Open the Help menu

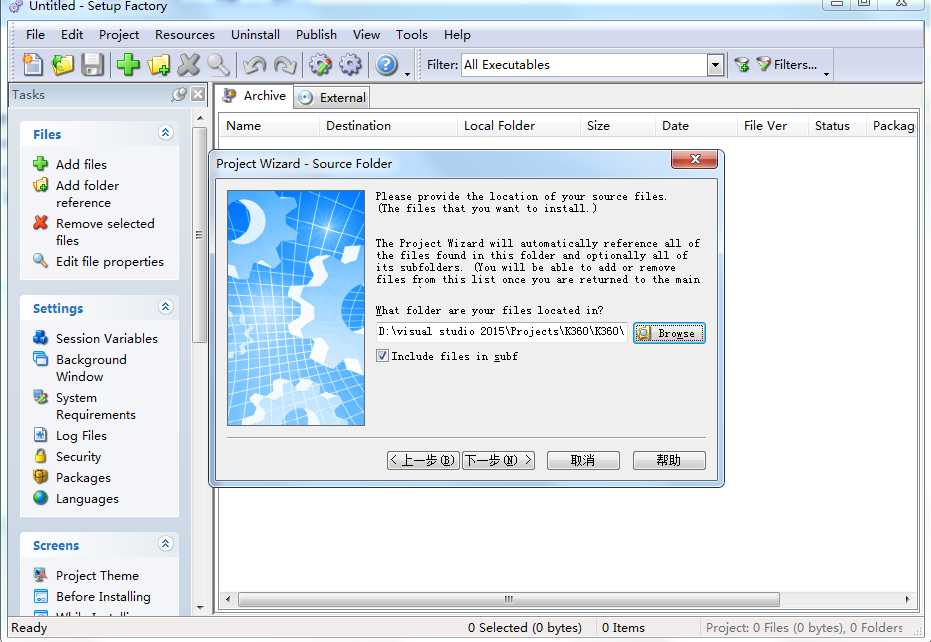click(457, 34)
